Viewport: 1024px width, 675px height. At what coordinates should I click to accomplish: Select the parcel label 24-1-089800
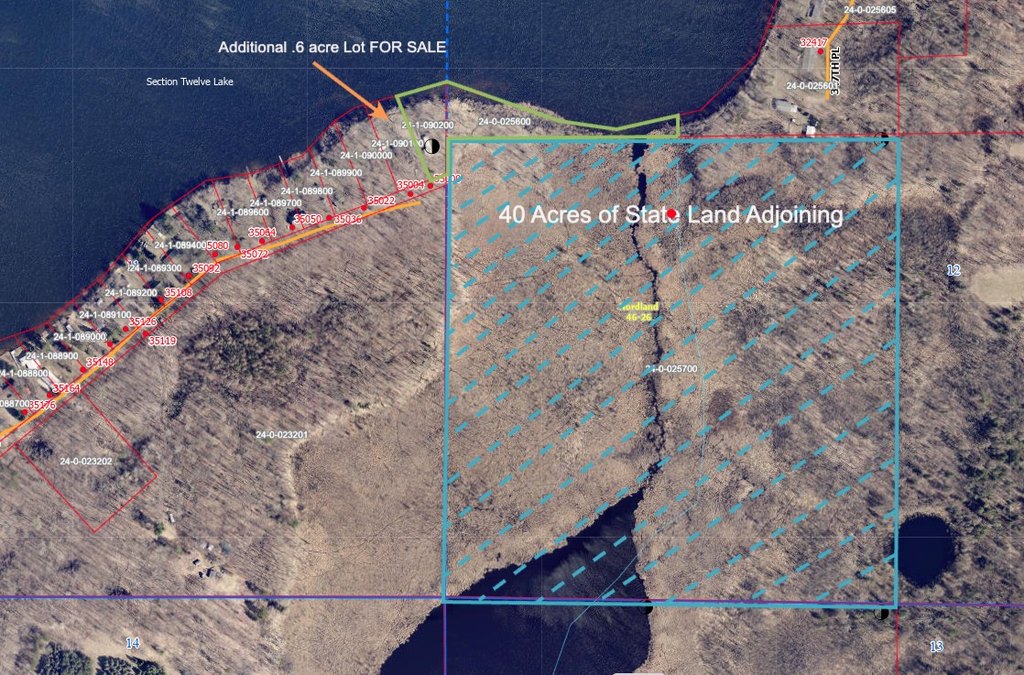(x=307, y=191)
